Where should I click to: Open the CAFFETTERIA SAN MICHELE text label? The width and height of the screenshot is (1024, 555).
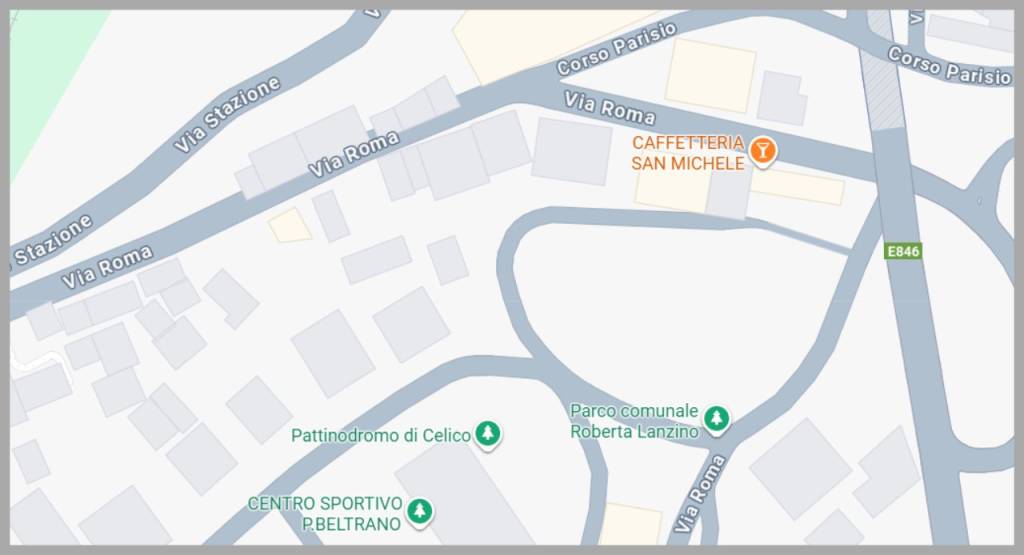[688, 153]
